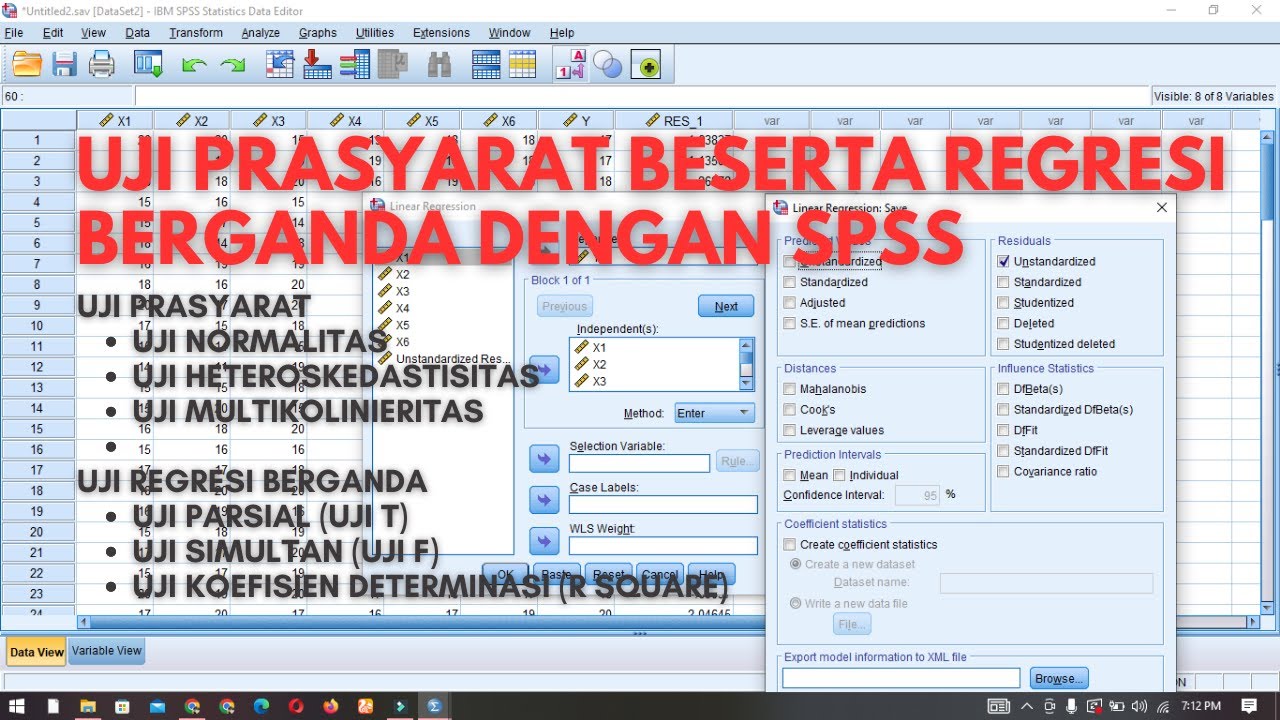The height and width of the screenshot is (720, 1280).
Task: Open File Explorer from taskbar
Action: click(x=88, y=705)
